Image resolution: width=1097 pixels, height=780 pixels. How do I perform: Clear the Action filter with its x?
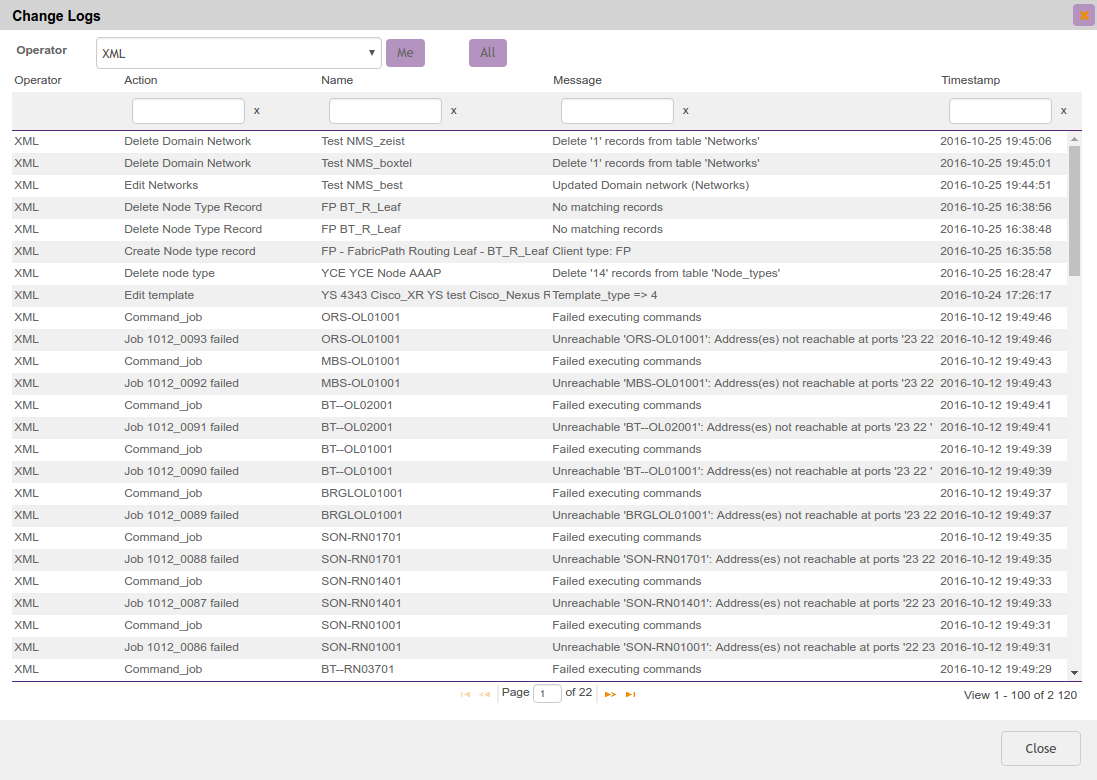click(x=257, y=111)
